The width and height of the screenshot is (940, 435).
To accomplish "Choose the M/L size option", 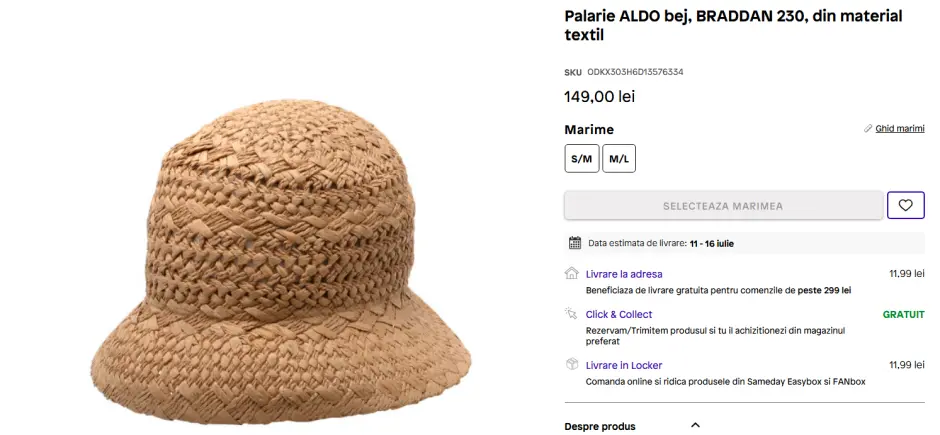I will (x=619, y=158).
